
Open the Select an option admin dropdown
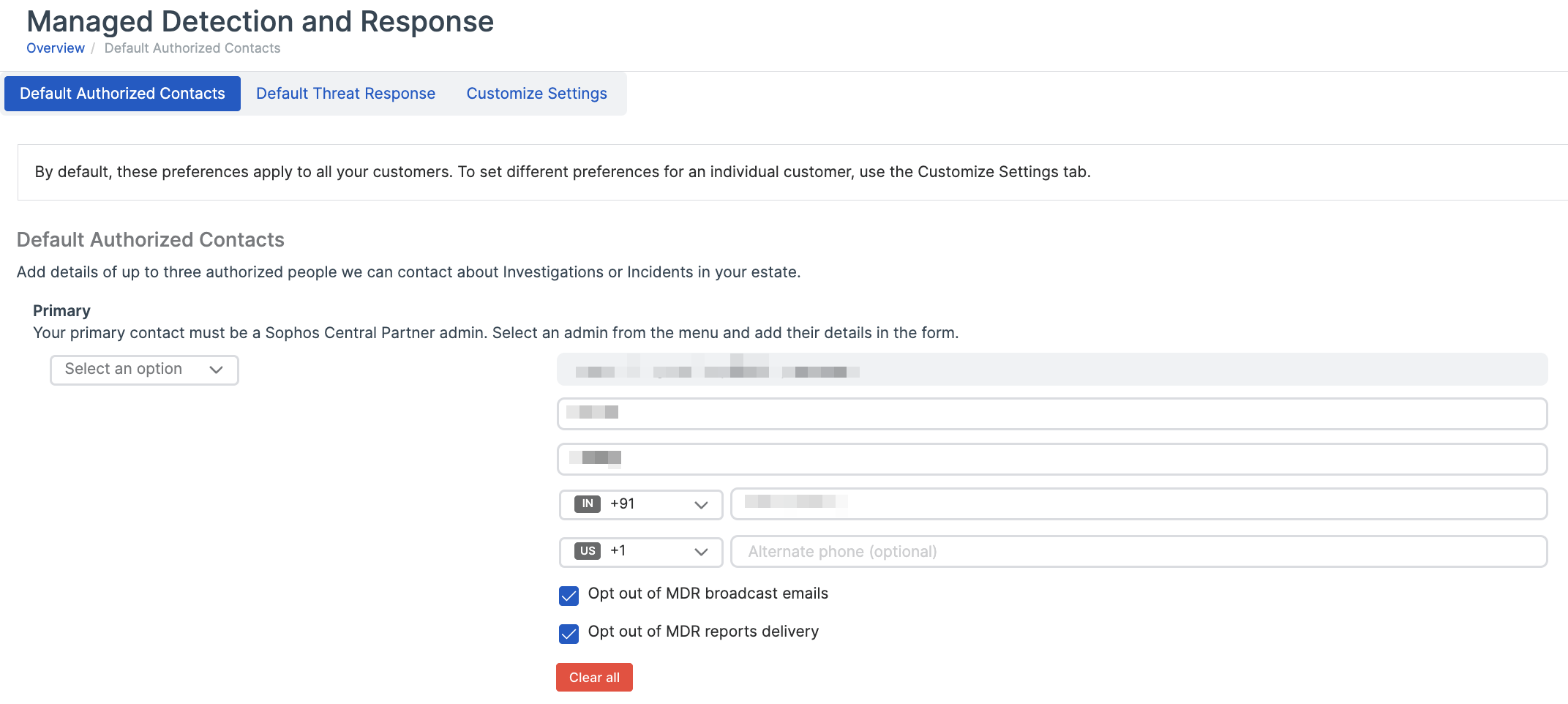pyautogui.click(x=143, y=370)
